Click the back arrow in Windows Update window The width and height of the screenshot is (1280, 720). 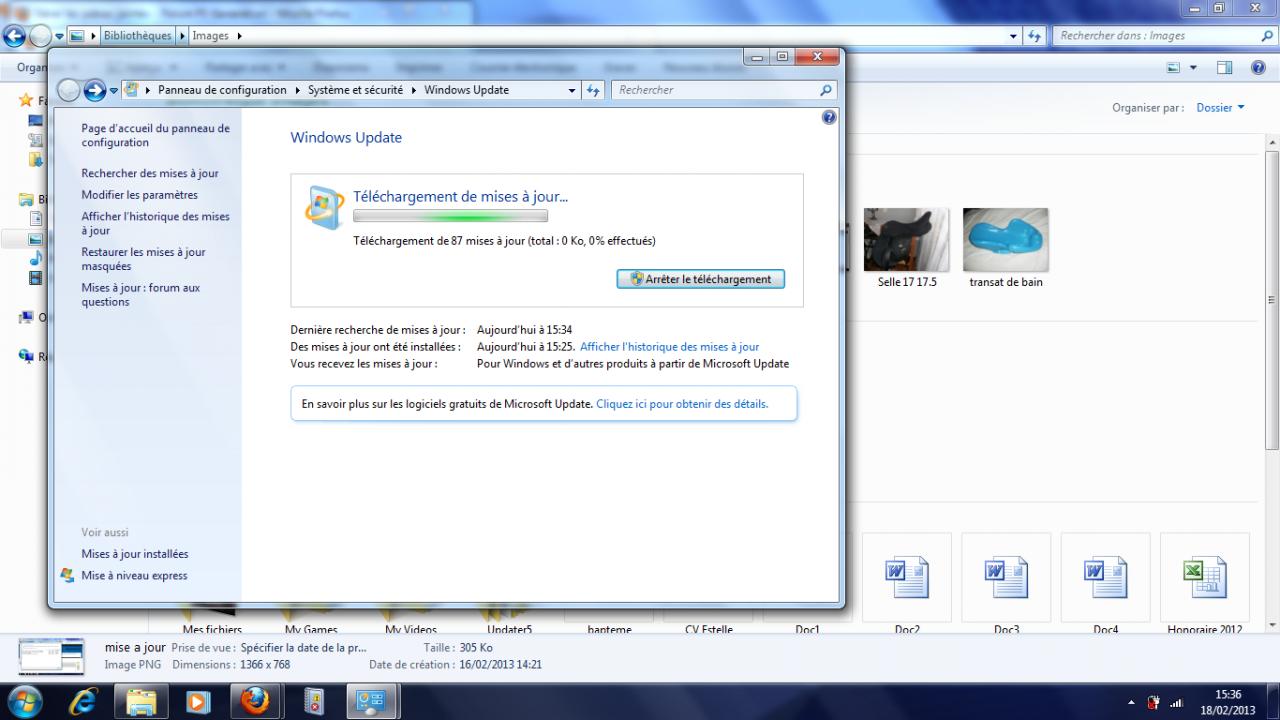click(x=69, y=90)
